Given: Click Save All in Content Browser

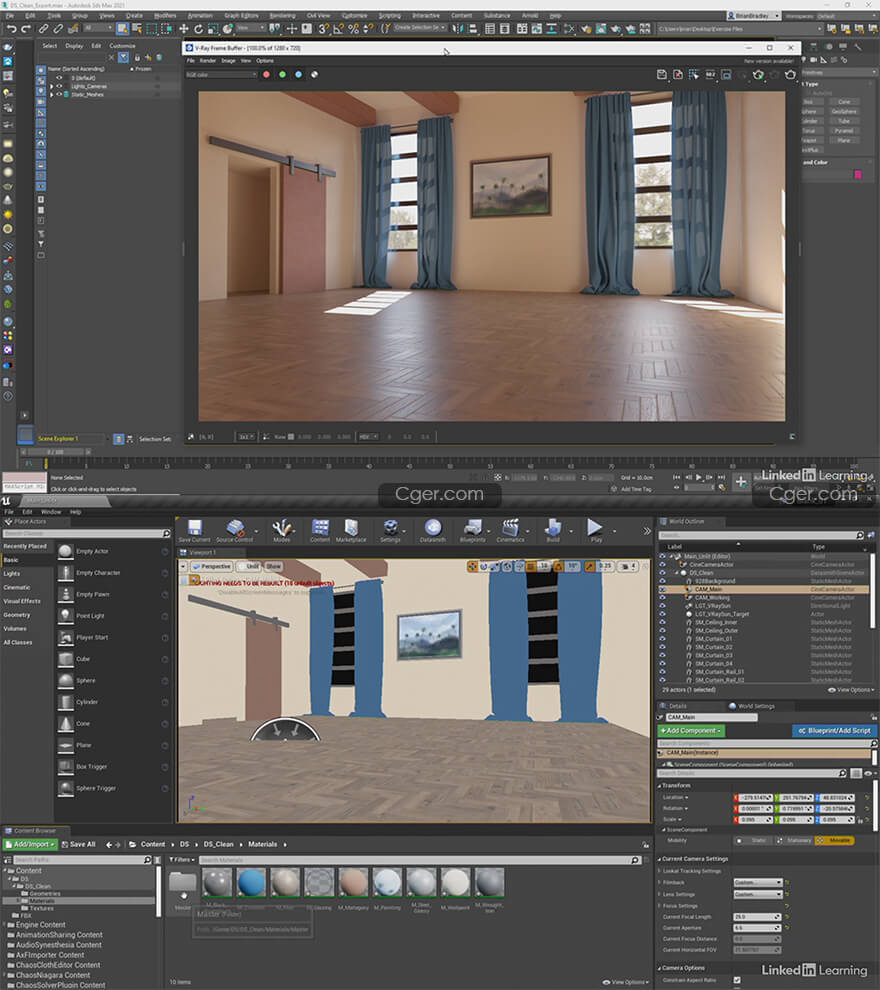Looking at the screenshot, I should 78,845.
